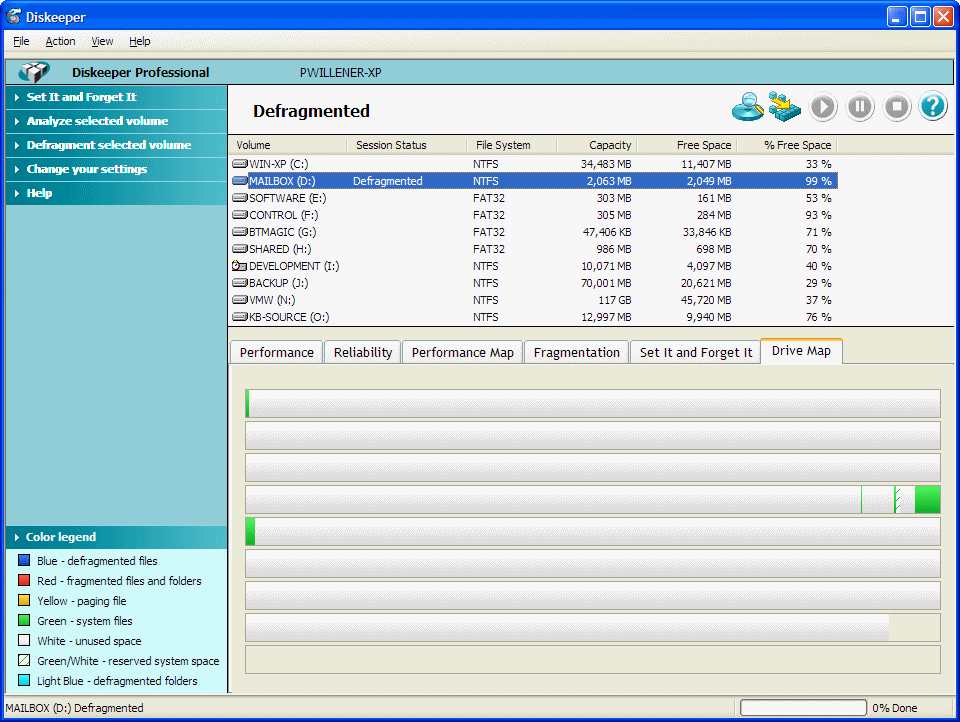The width and height of the screenshot is (960, 722).
Task: Click the red fragmented files swatch
Action: coord(24,581)
